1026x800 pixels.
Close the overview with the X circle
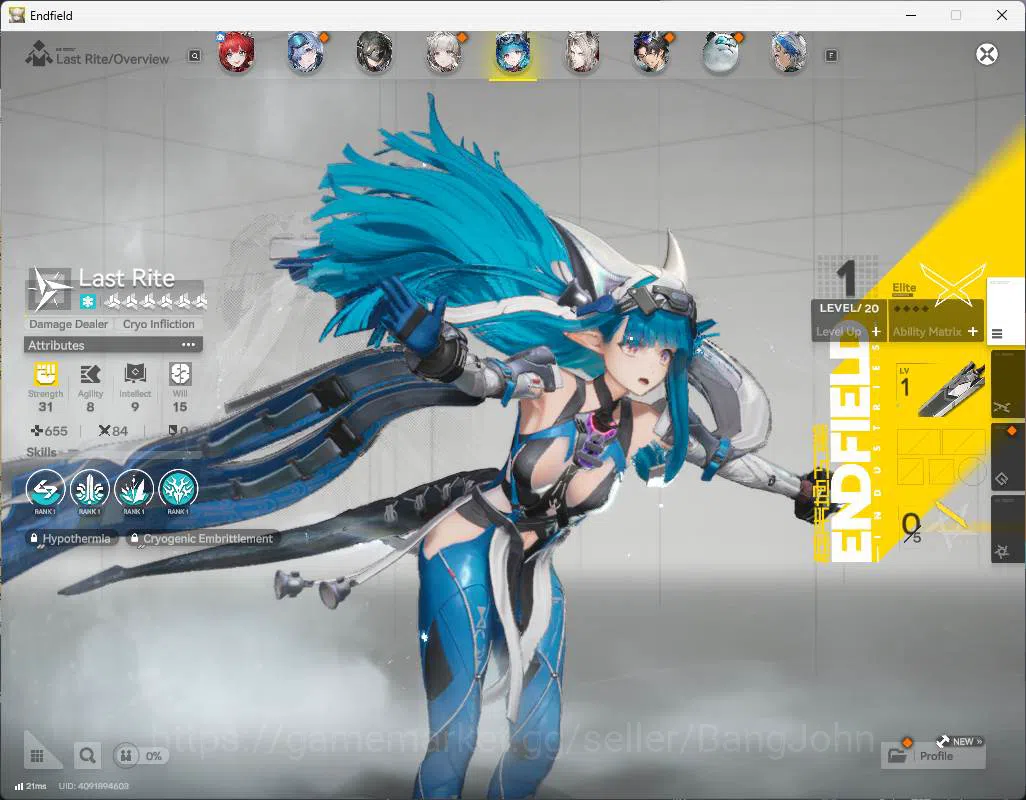click(x=987, y=54)
